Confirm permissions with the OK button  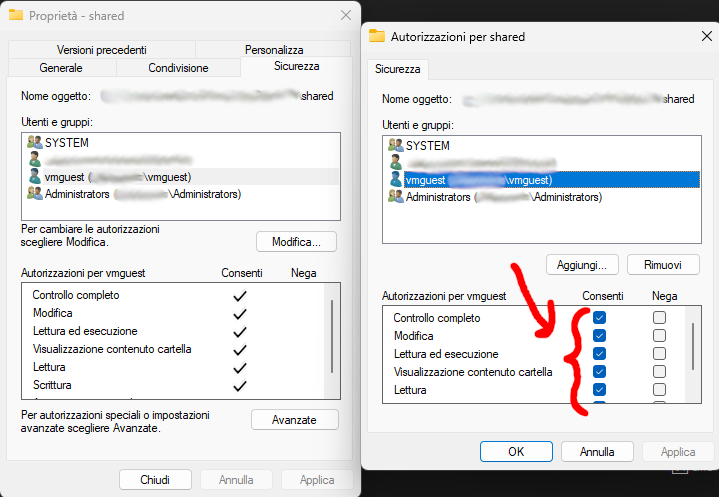pyautogui.click(x=516, y=451)
